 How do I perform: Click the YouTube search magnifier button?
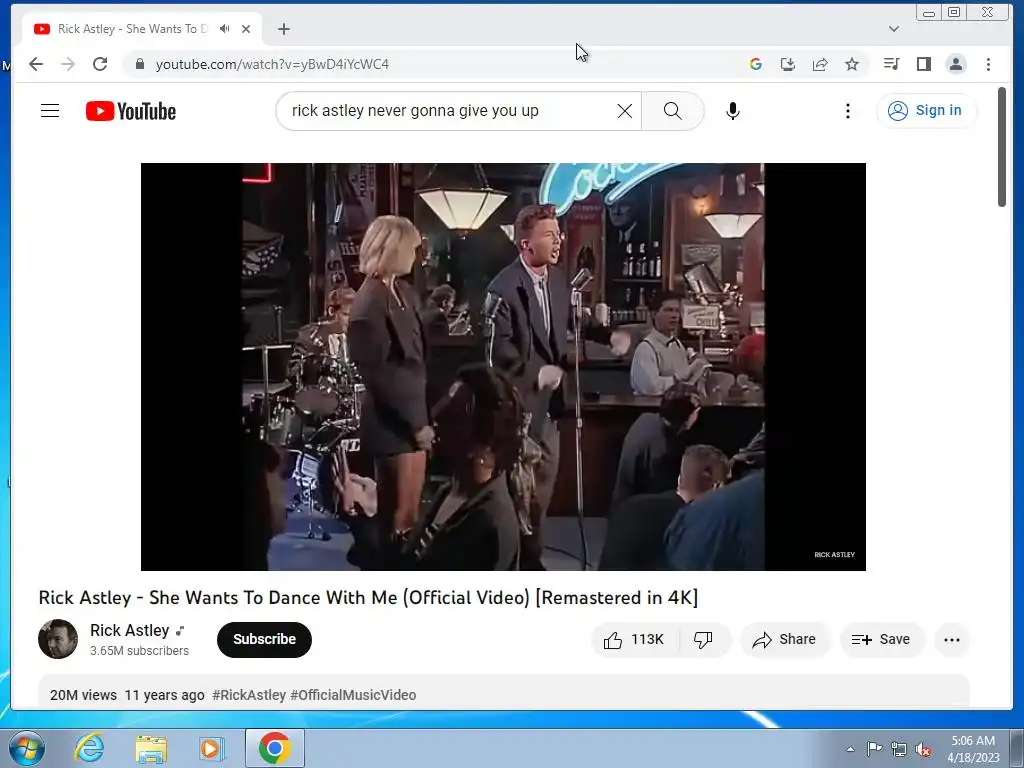coord(673,111)
